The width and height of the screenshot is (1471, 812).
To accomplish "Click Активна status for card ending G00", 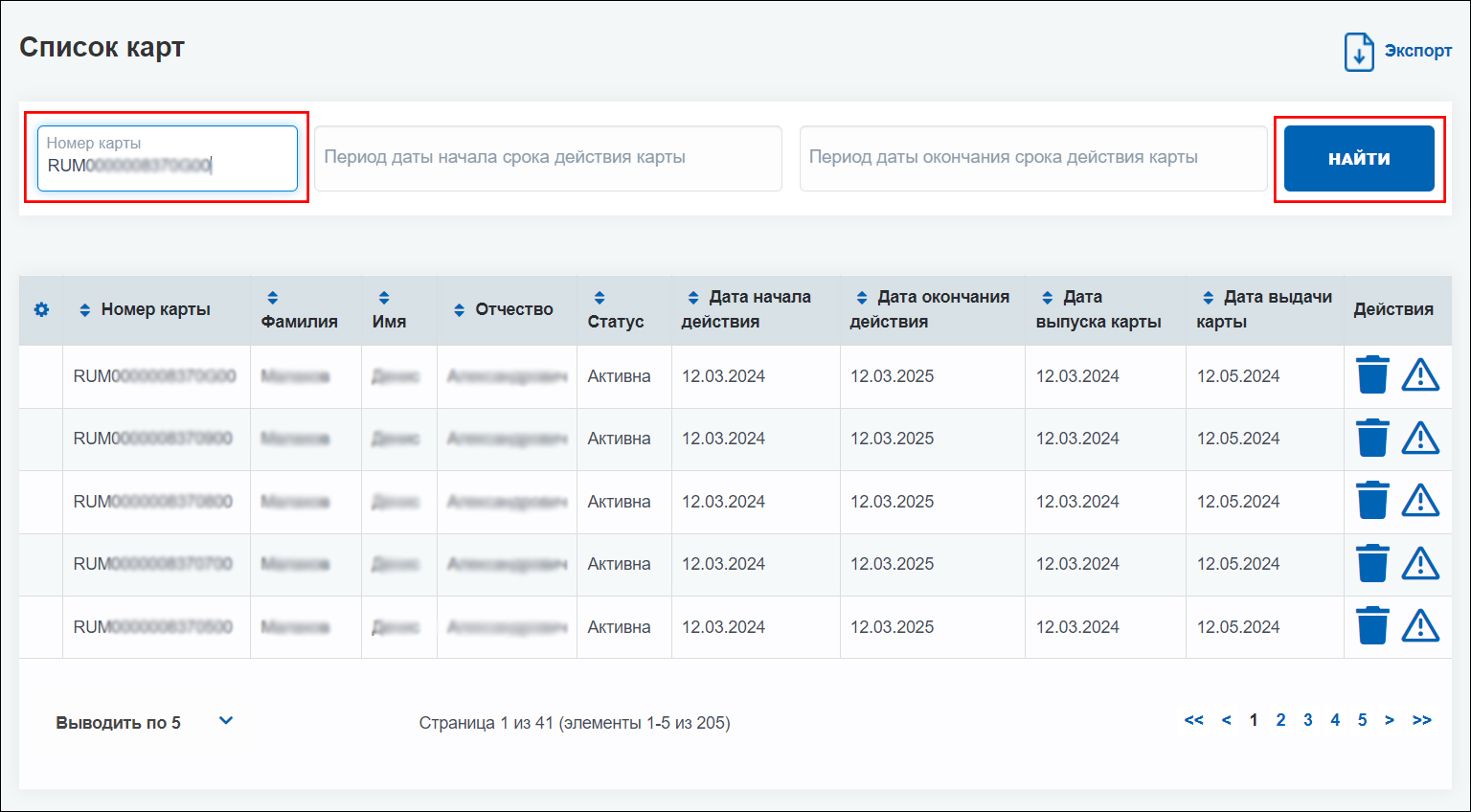I will coord(619,376).
